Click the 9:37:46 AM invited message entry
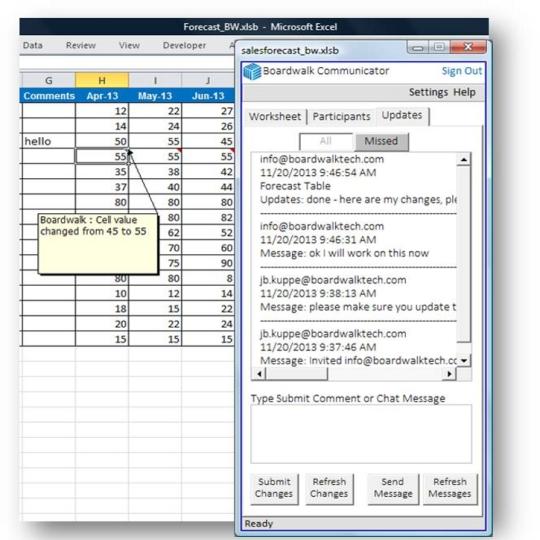This screenshot has width=540, height=540. [358, 347]
